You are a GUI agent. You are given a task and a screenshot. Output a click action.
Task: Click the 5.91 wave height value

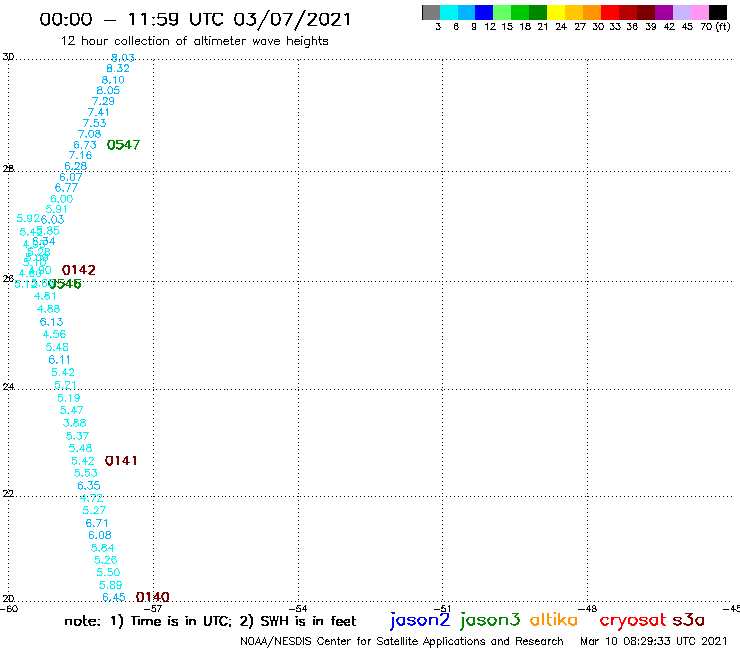click(57, 209)
